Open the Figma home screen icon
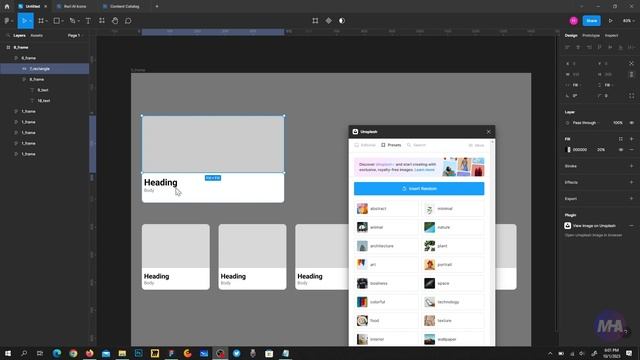This screenshot has height=360, width=640. coord(7,7)
